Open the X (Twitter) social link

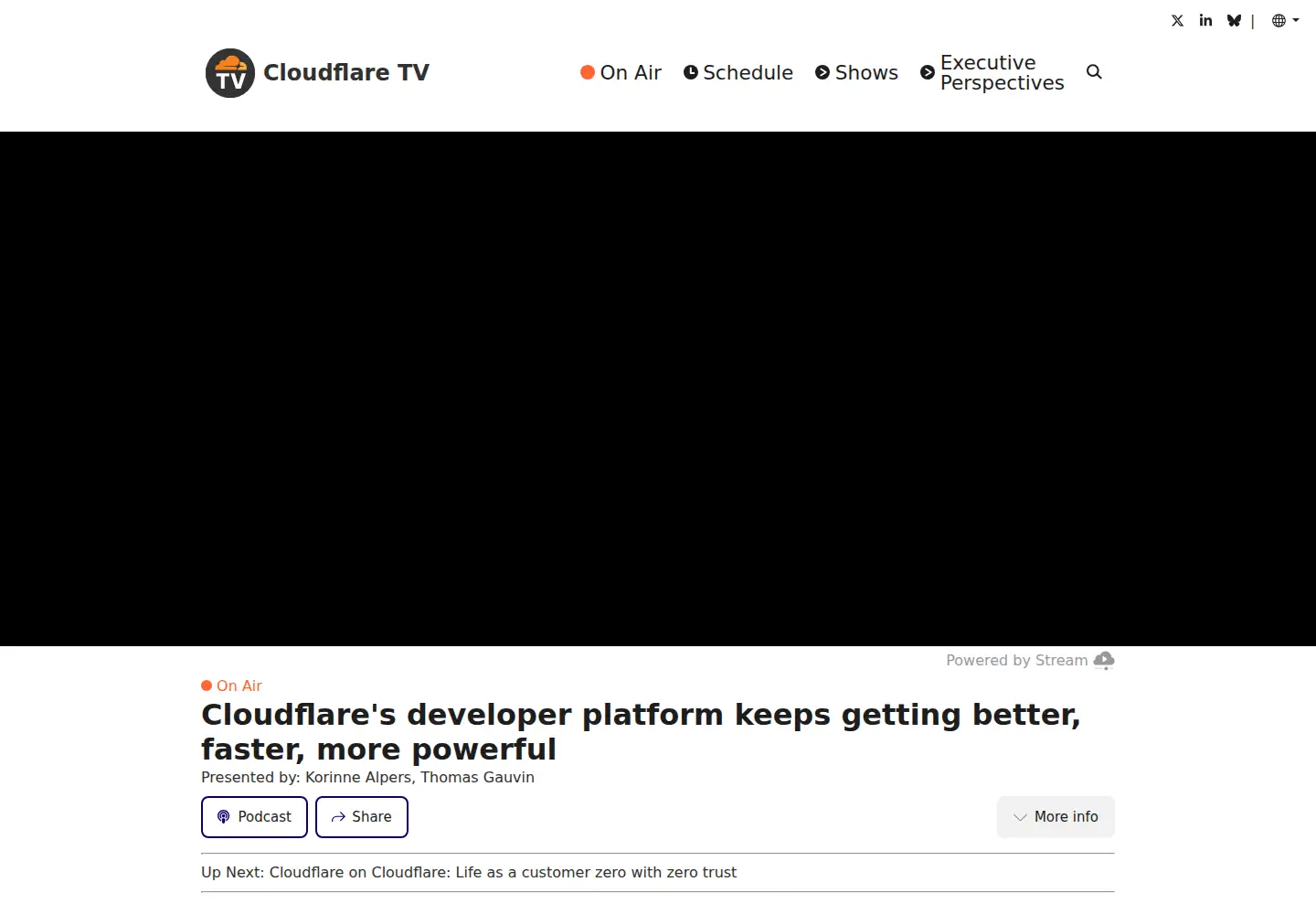point(1177,20)
